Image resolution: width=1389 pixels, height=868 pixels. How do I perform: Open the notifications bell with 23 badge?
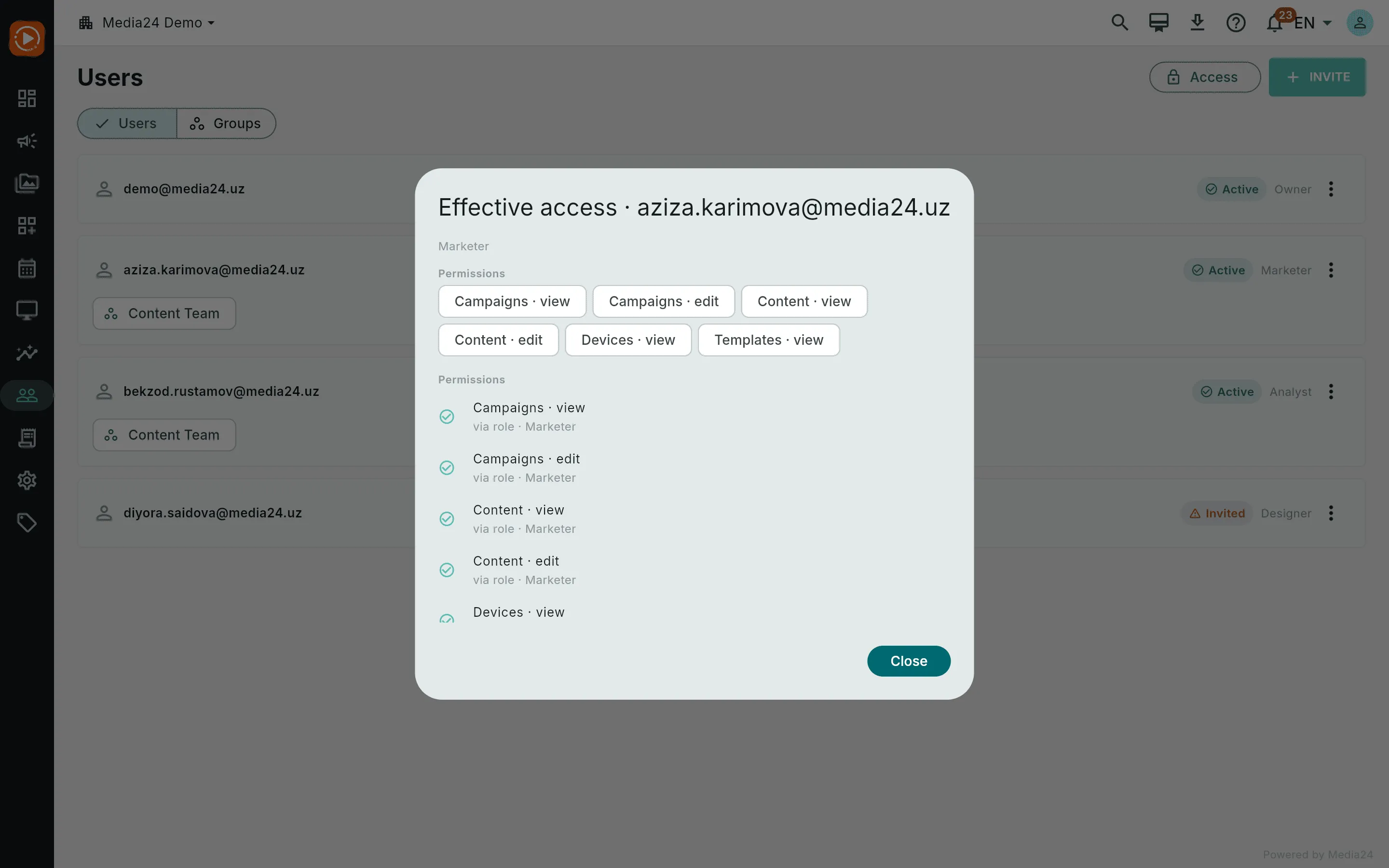pyautogui.click(x=1275, y=22)
